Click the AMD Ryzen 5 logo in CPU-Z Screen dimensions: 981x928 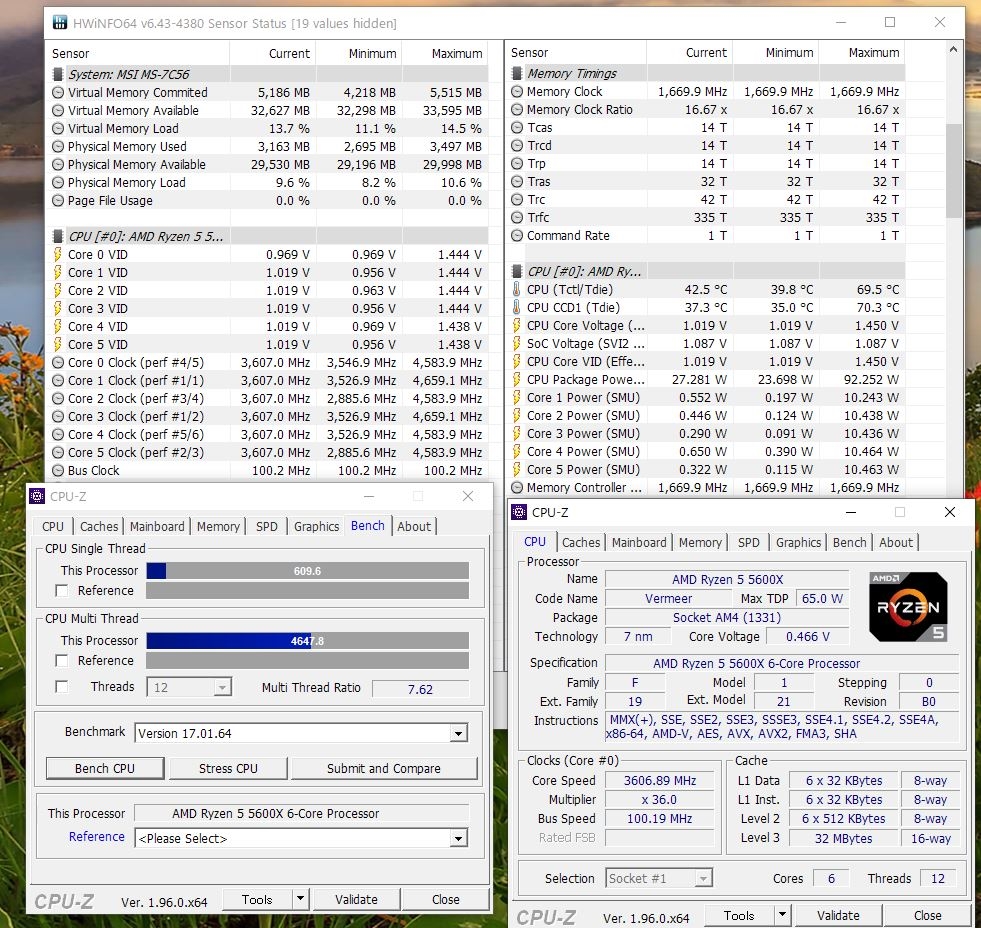(908, 606)
